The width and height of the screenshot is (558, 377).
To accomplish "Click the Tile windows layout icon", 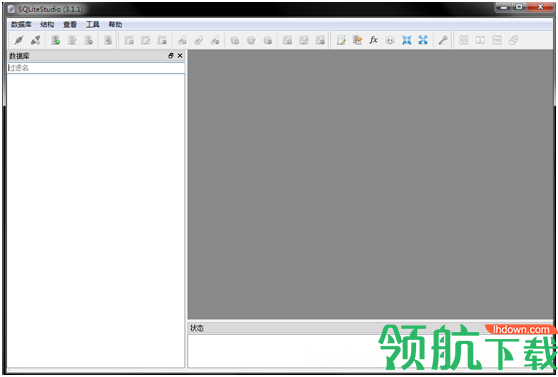I will [464, 40].
